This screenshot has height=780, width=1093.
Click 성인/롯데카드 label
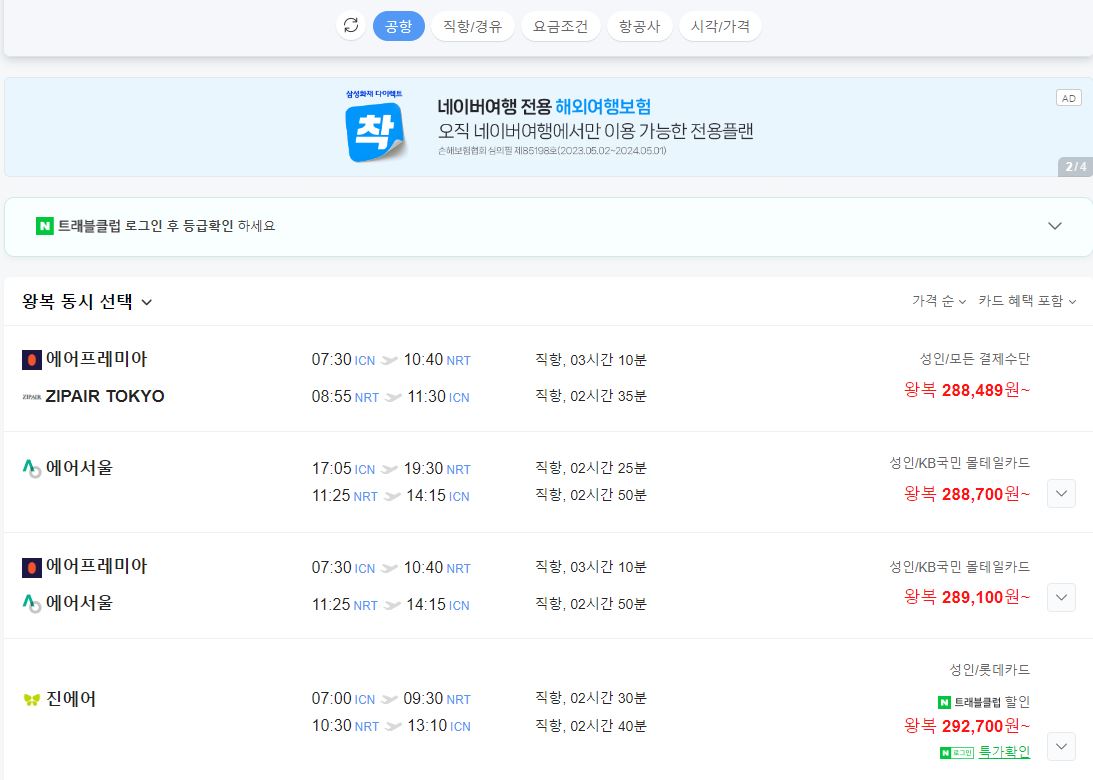coord(990,670)
